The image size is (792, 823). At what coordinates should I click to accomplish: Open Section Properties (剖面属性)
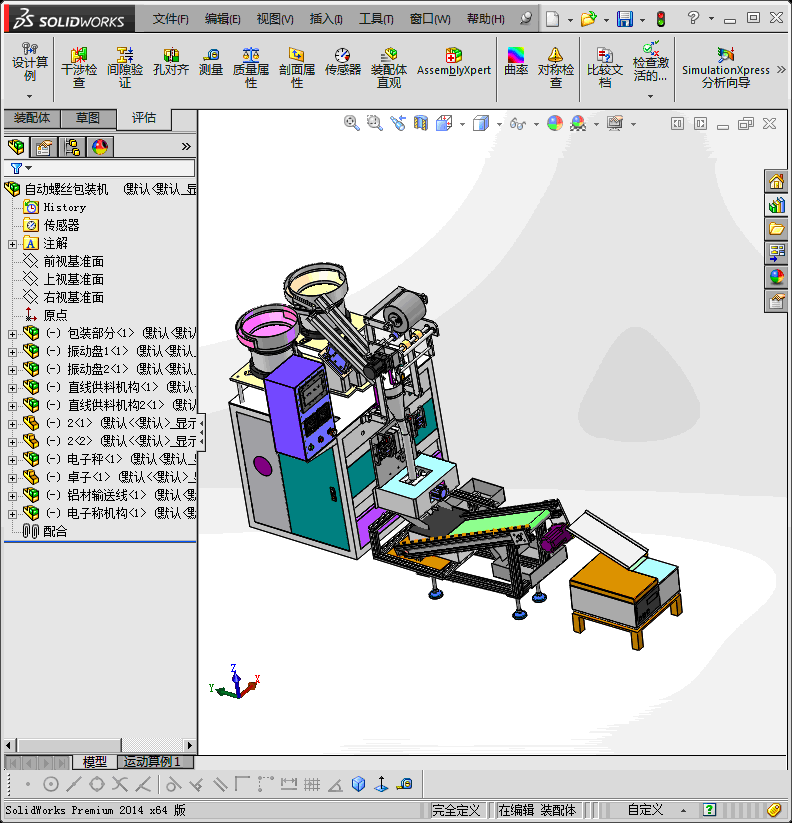click(297, 68)
